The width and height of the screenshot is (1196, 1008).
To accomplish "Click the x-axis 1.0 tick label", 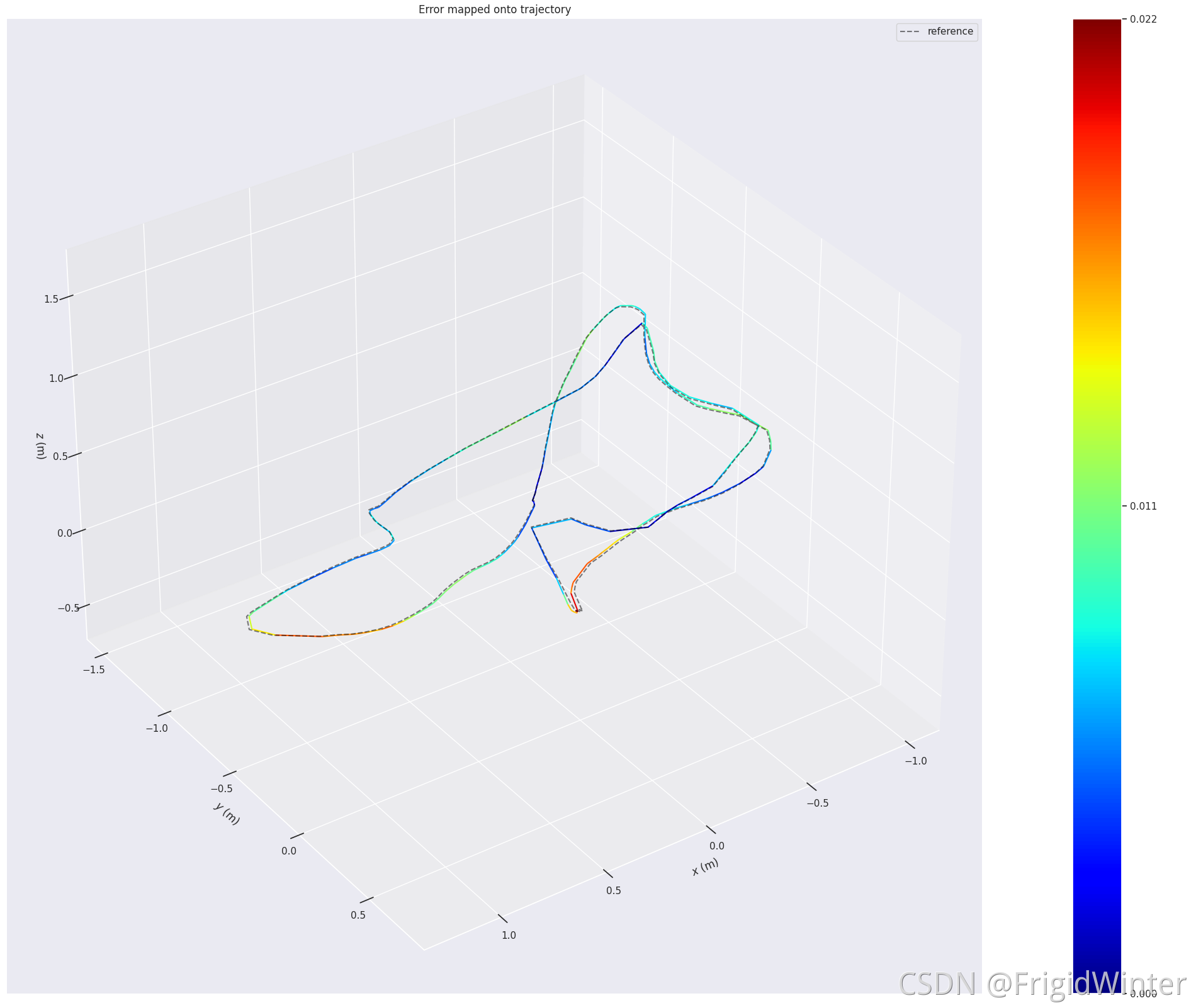I will (x=509, y=935).
